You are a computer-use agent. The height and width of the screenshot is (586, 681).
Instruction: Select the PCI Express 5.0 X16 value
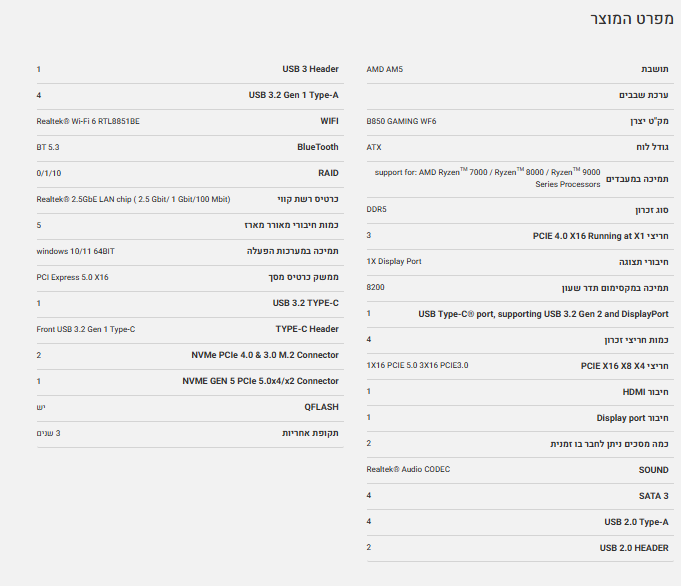point(72,277)
